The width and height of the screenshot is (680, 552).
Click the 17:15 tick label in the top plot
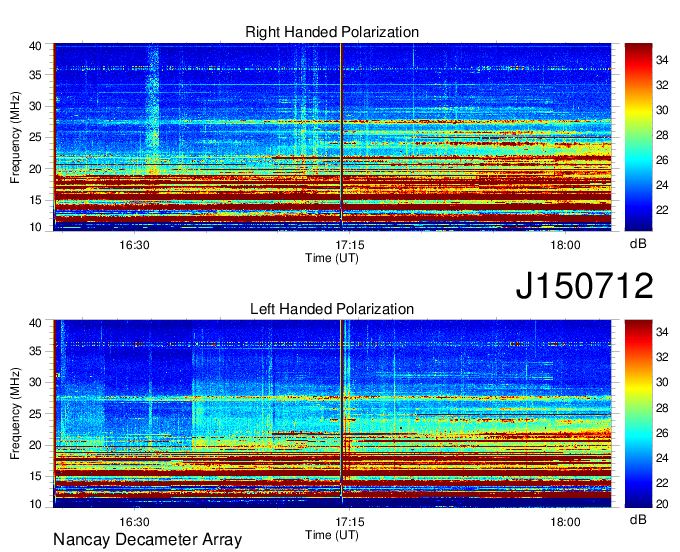coord(350,245)
